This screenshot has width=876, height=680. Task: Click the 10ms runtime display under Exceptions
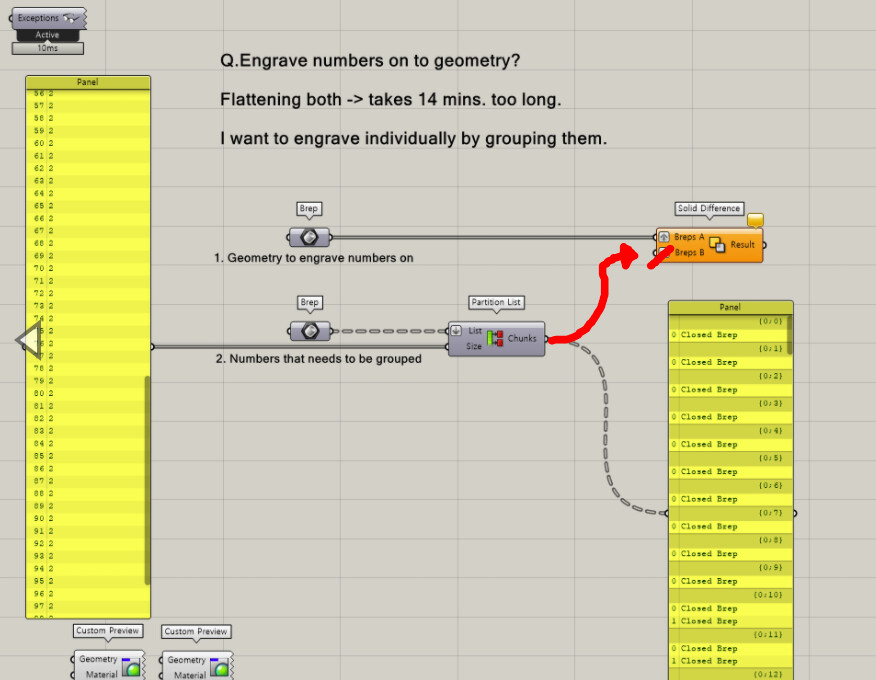click(47, 47)
